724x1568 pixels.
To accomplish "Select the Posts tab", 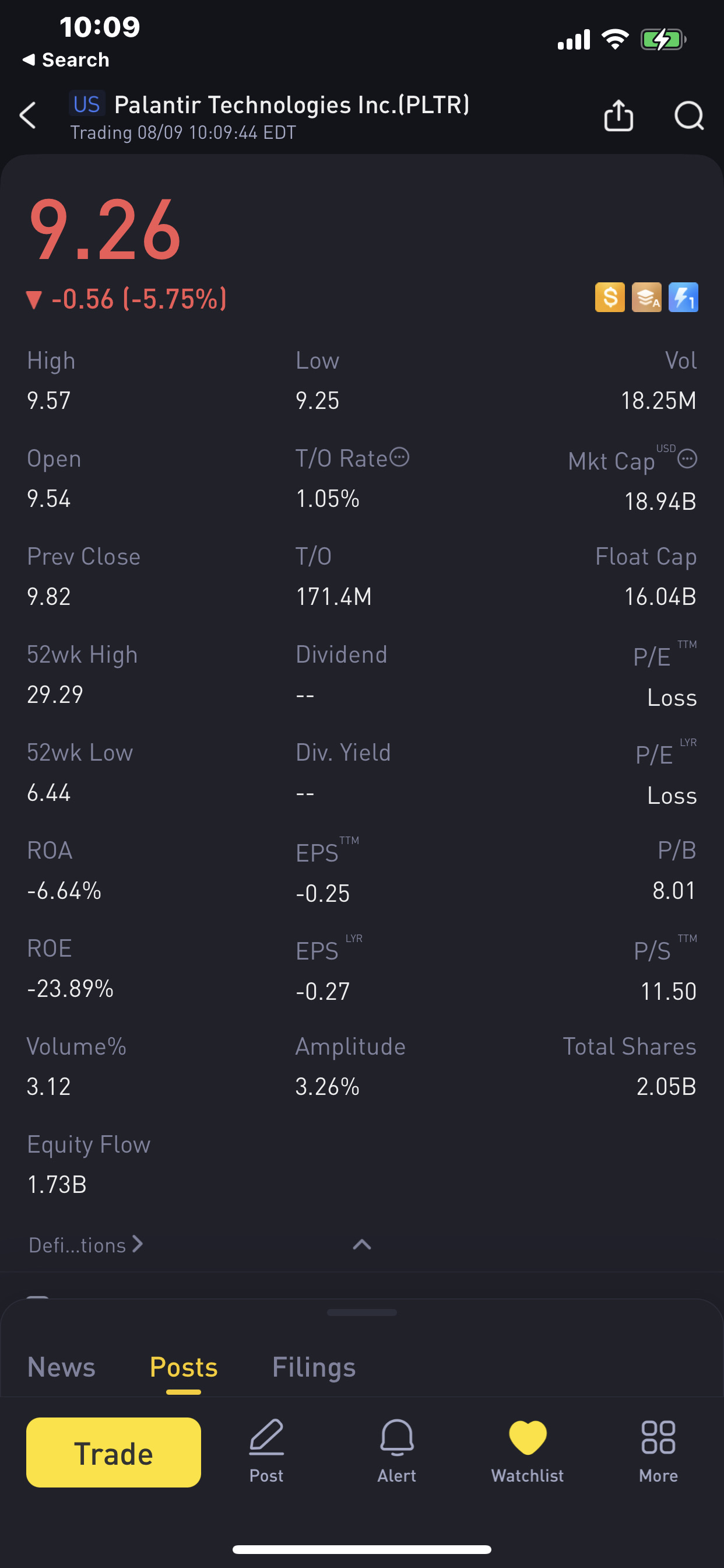I will (x=184, y=1367).
